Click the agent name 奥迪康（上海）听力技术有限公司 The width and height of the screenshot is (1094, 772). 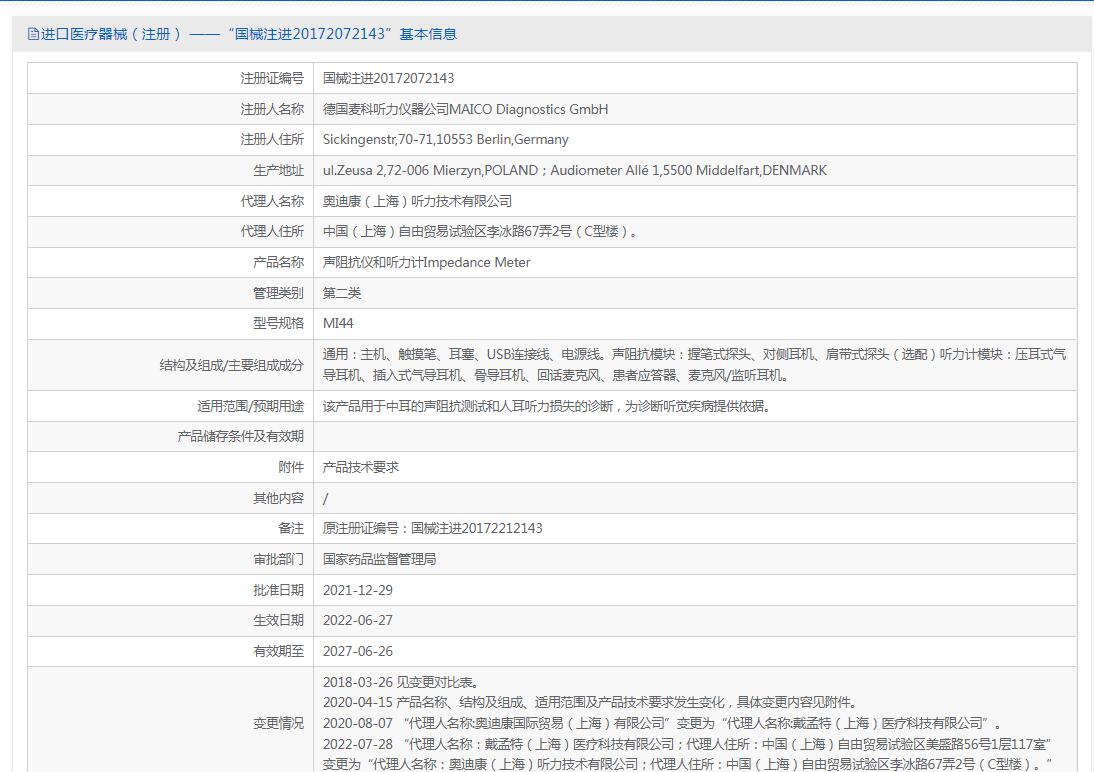pyautogui.click(x=417, y=201)
